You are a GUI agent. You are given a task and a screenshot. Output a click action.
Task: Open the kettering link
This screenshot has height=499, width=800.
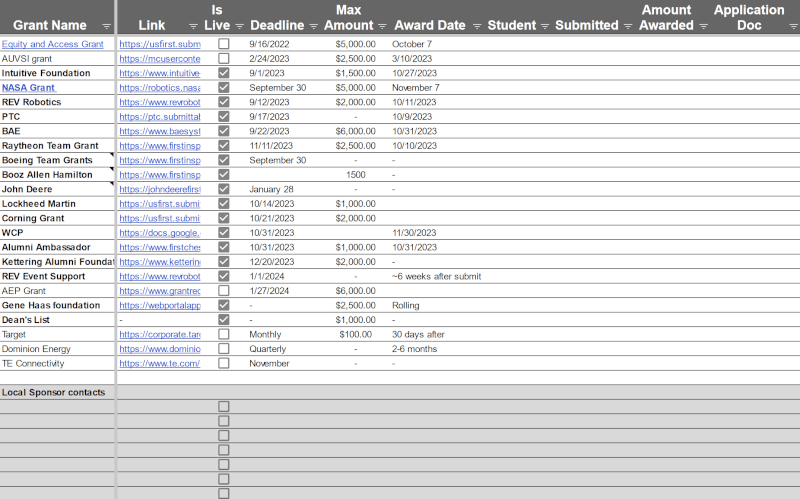160,262
